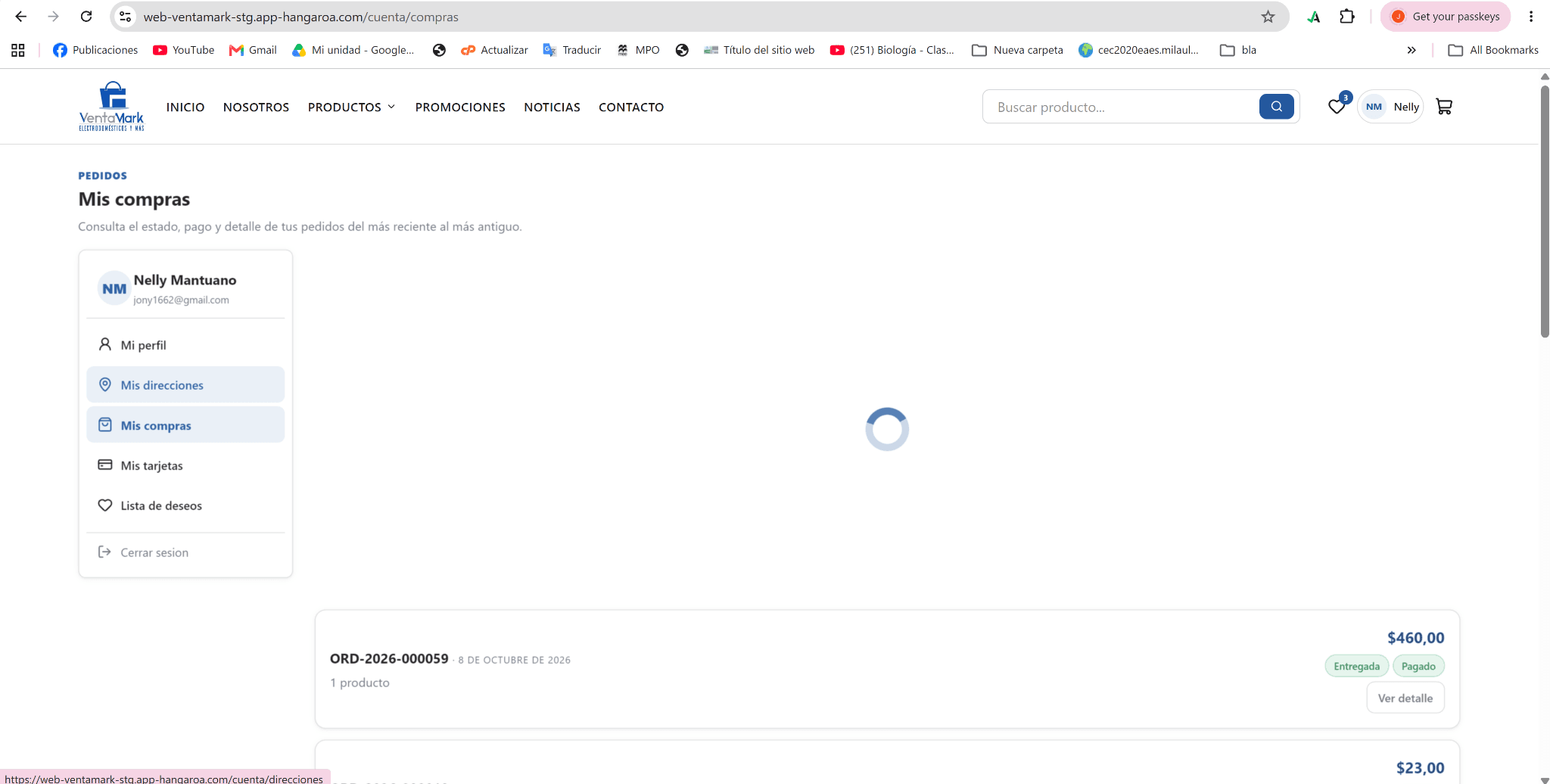The height and width of the screenshot is (784, 1550).
Task: Open Mis tarjetas in the account sidebar
Action: tap(185, 465)
